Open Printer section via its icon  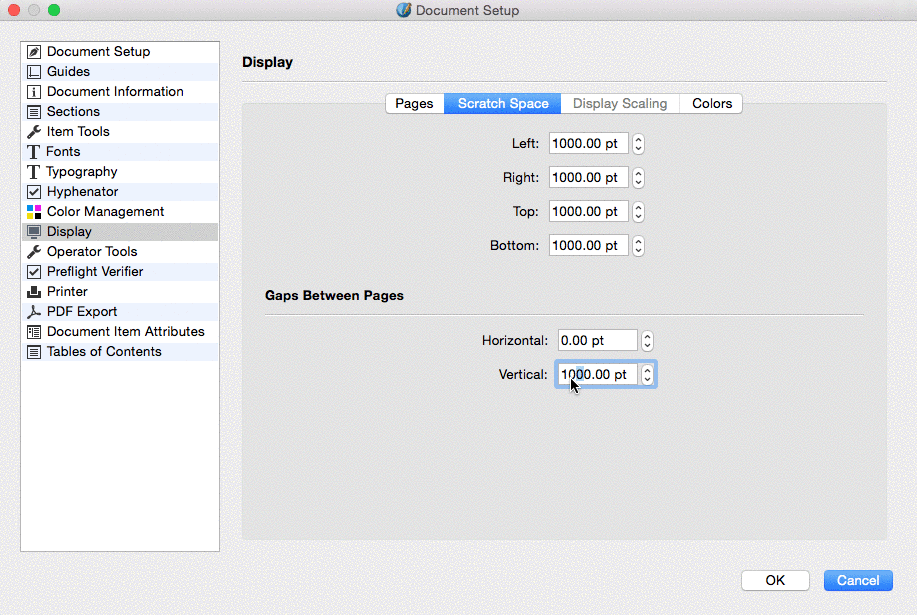(x=34, y=292)
